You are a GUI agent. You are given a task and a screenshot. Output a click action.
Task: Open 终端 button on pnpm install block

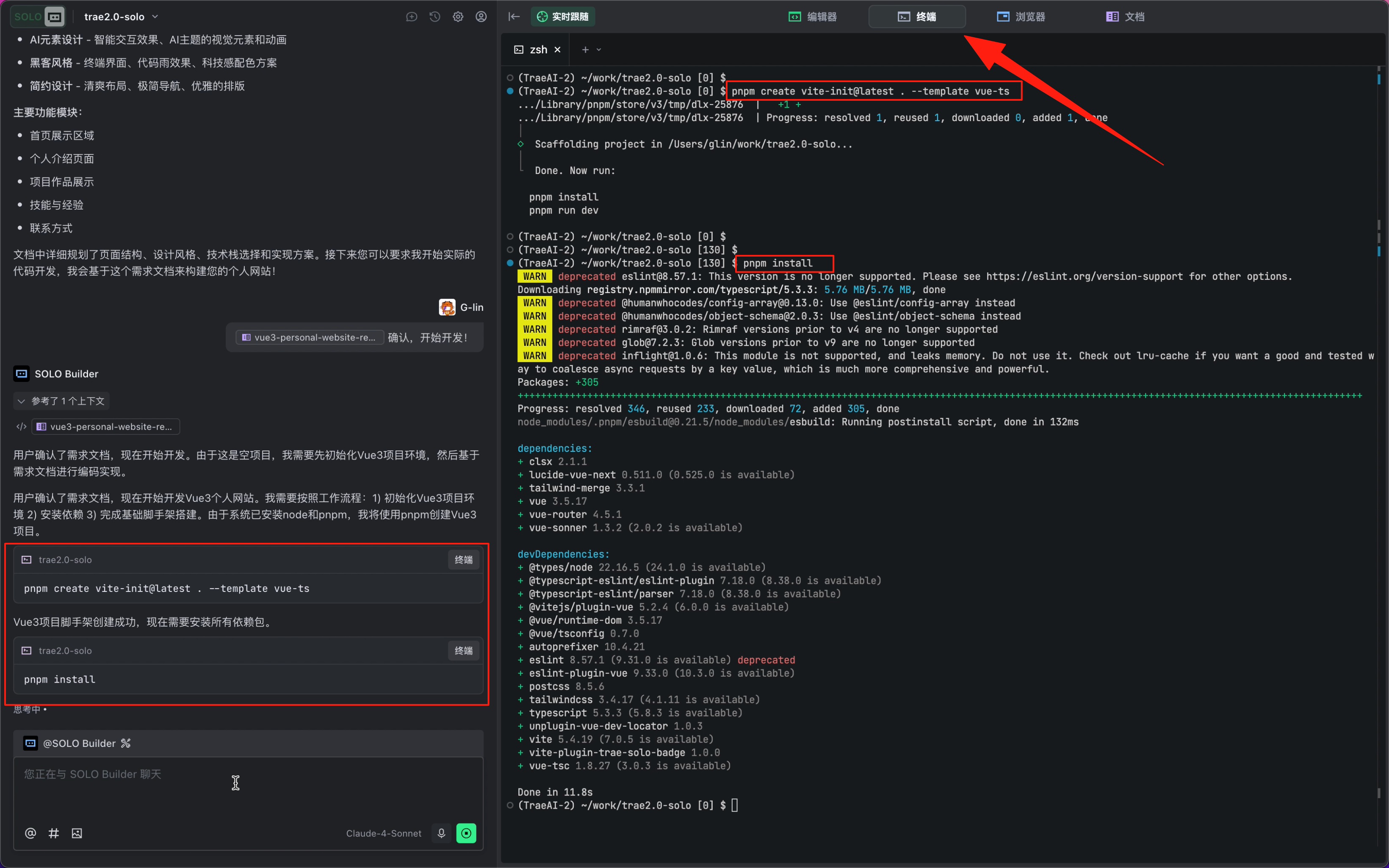click(x=463, y=650)
